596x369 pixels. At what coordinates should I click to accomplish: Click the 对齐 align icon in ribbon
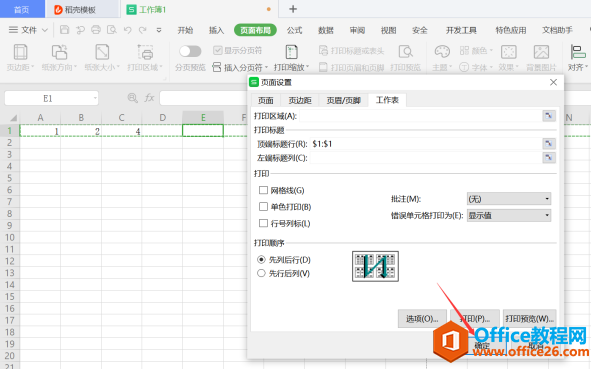[578, 52]
